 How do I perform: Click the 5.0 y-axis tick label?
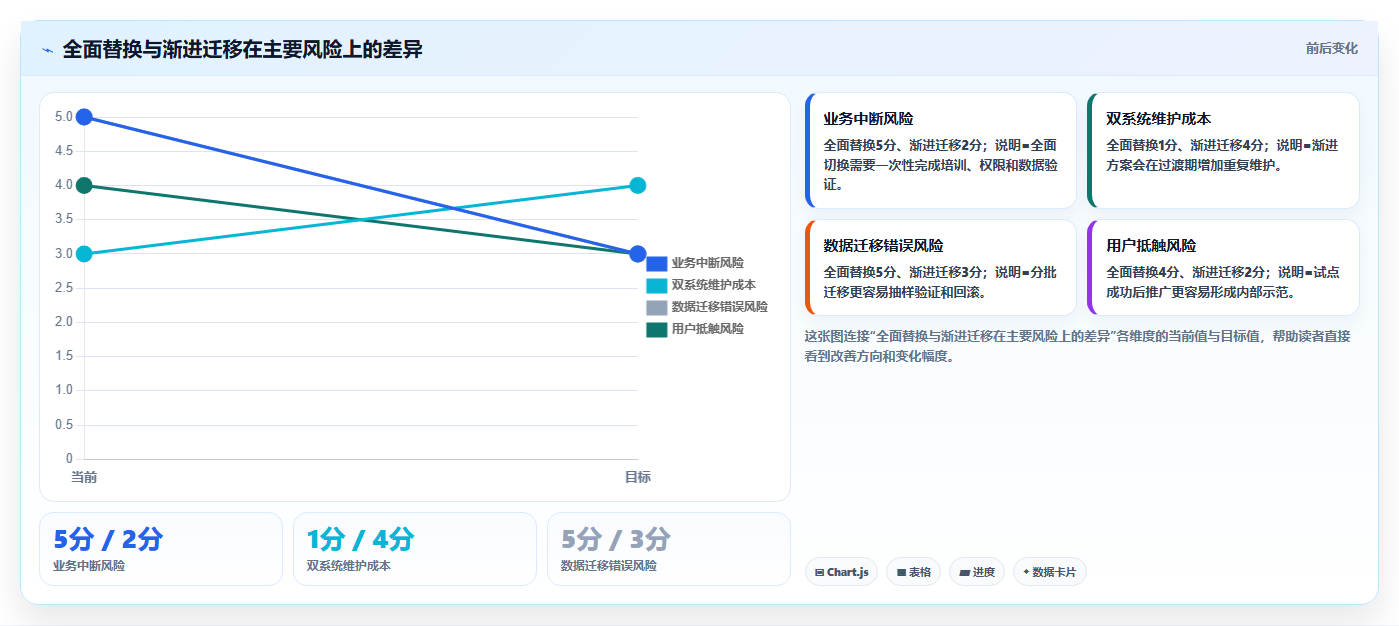click(x=64, y=117)
